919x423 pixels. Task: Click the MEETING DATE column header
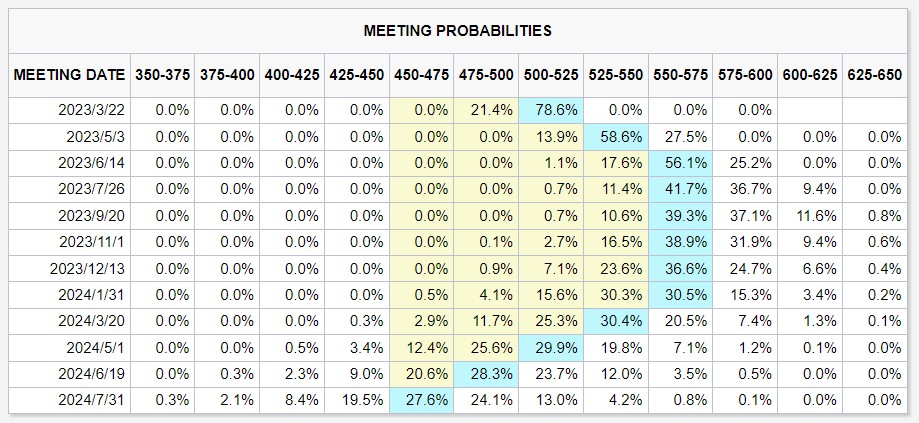coord(70,75)
